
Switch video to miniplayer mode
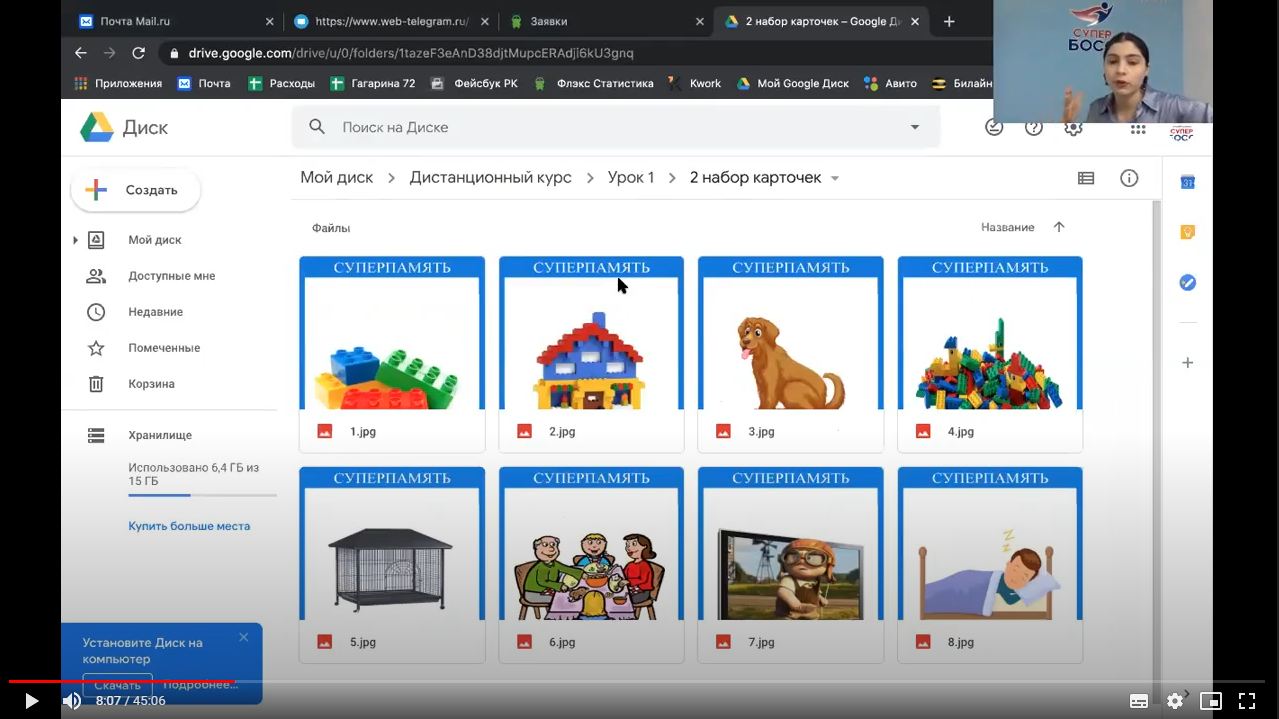click(1211, 701)
